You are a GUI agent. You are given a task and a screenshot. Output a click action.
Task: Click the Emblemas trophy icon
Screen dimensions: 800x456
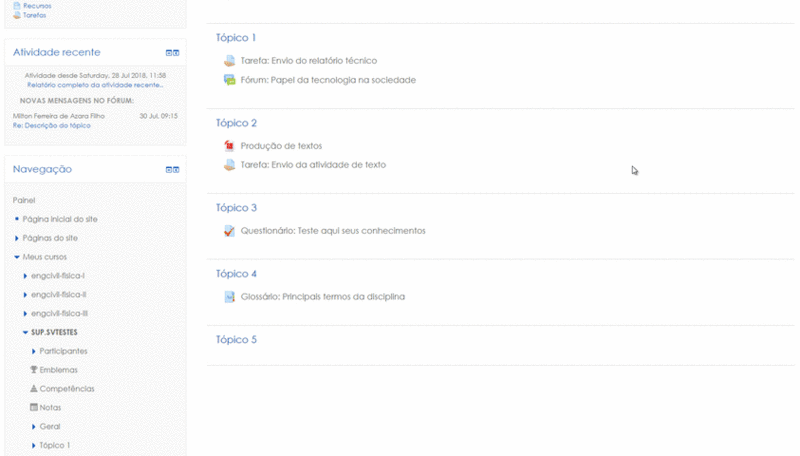click(x=34, y=370)
